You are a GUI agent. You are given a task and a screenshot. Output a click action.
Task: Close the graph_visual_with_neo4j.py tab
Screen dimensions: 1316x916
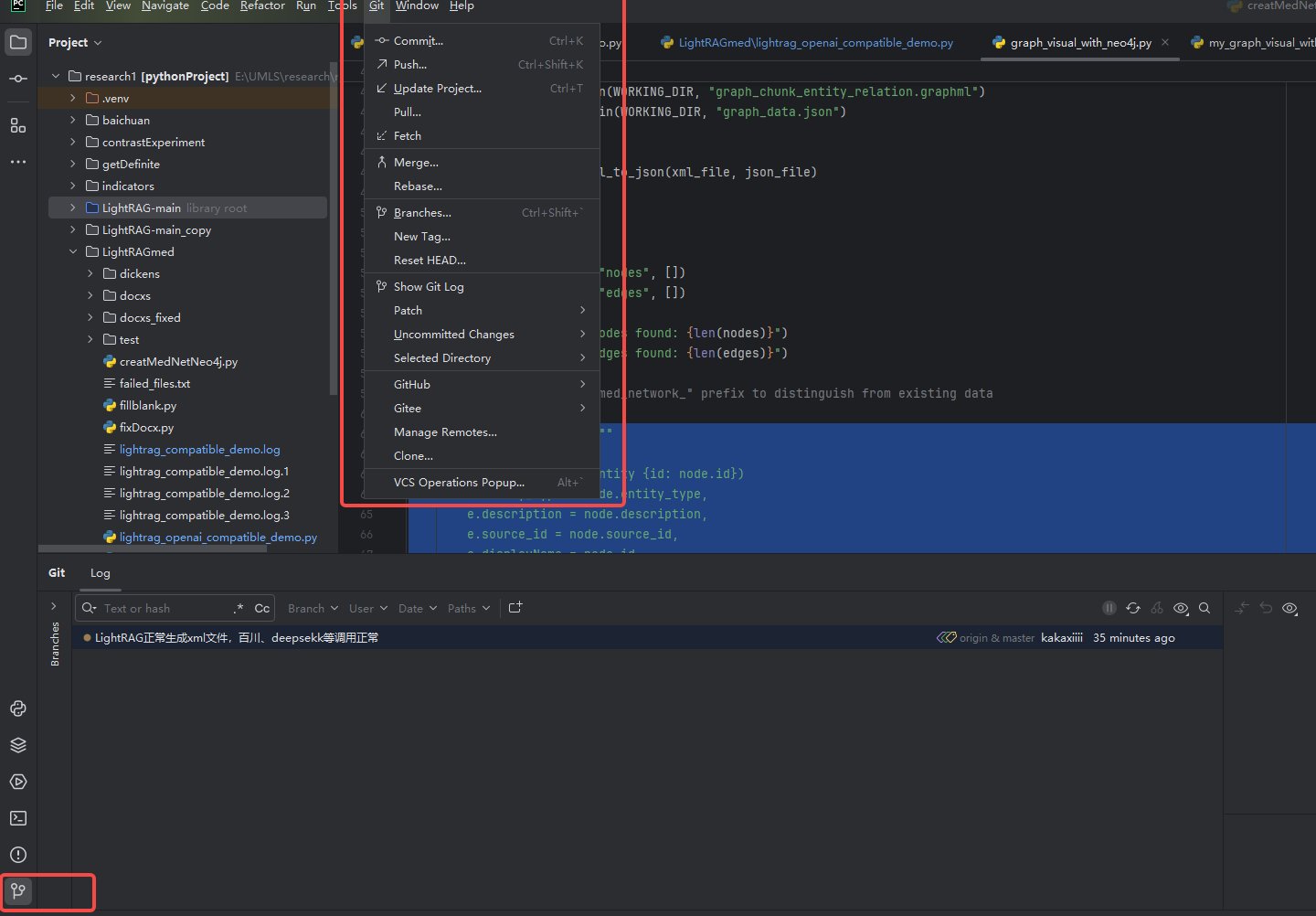tap(1165, 42)
